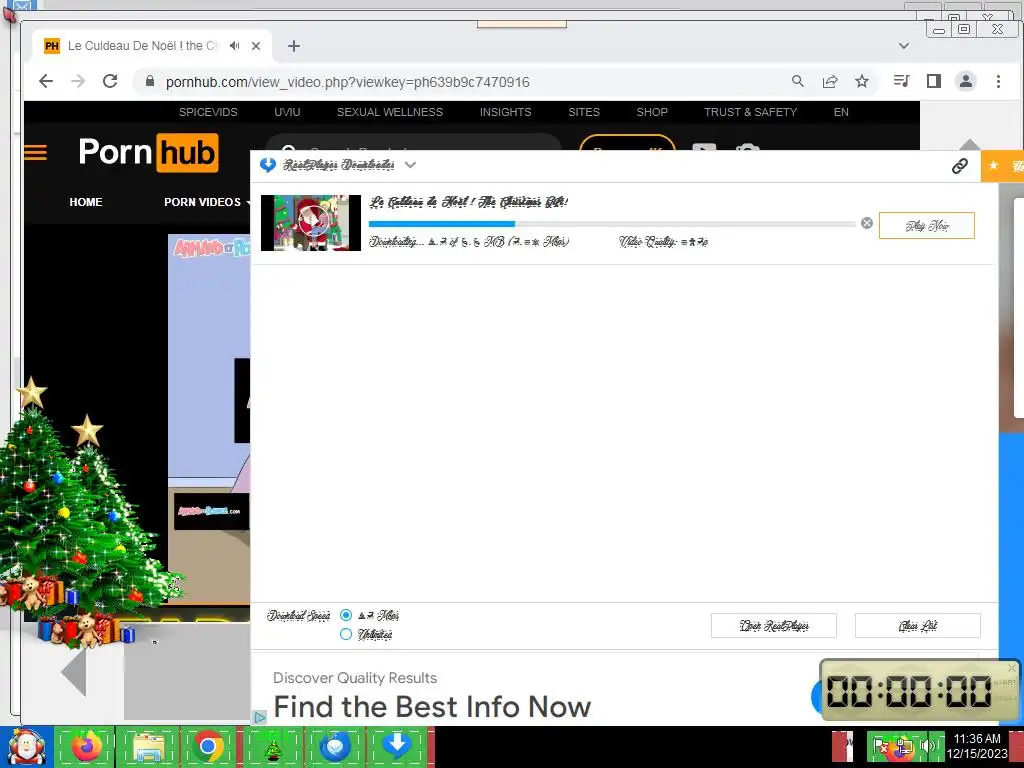Switch to Chrome on the taskbar

pos(208,746)
